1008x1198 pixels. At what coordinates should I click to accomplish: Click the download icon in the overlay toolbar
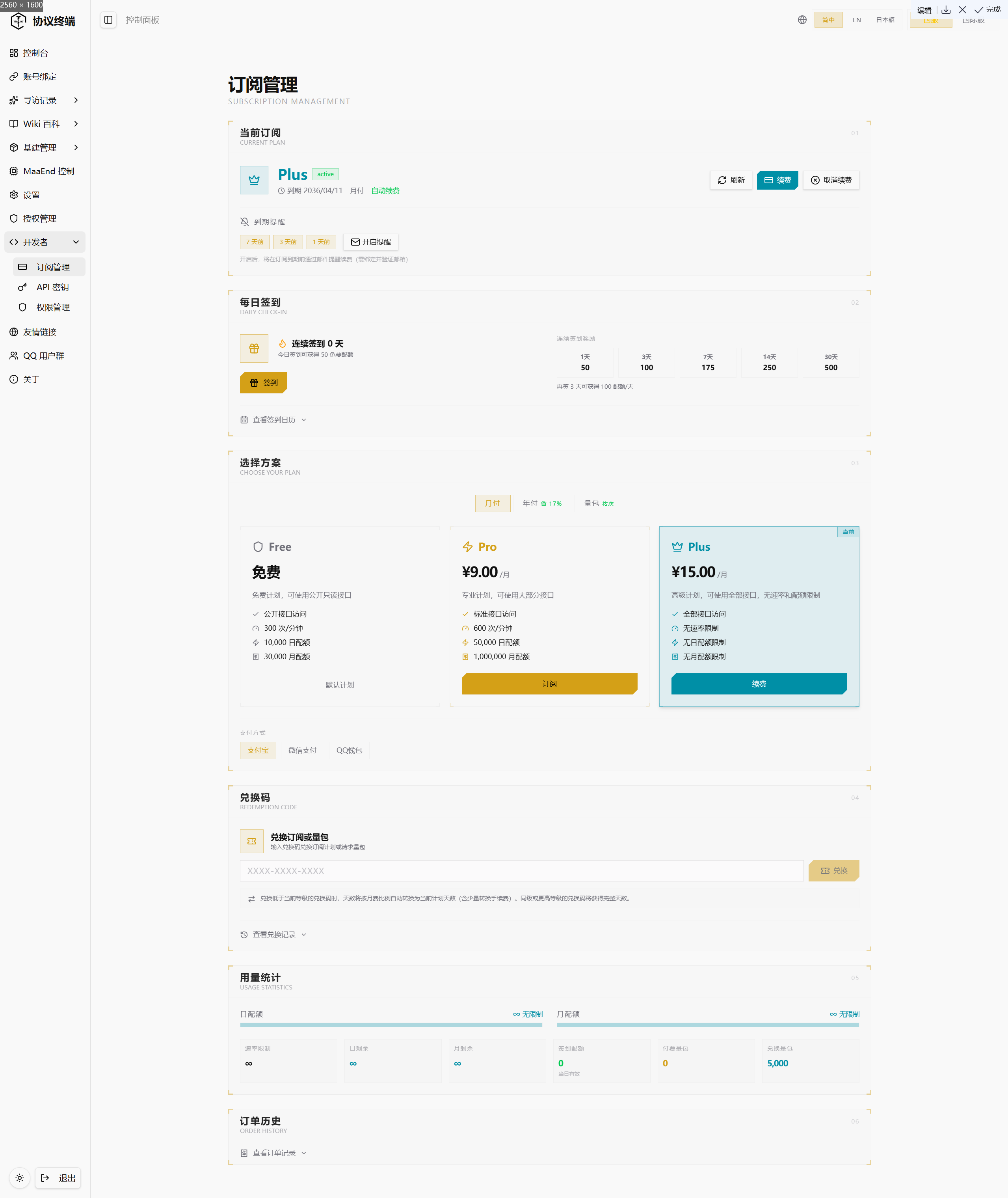point(946,10)
